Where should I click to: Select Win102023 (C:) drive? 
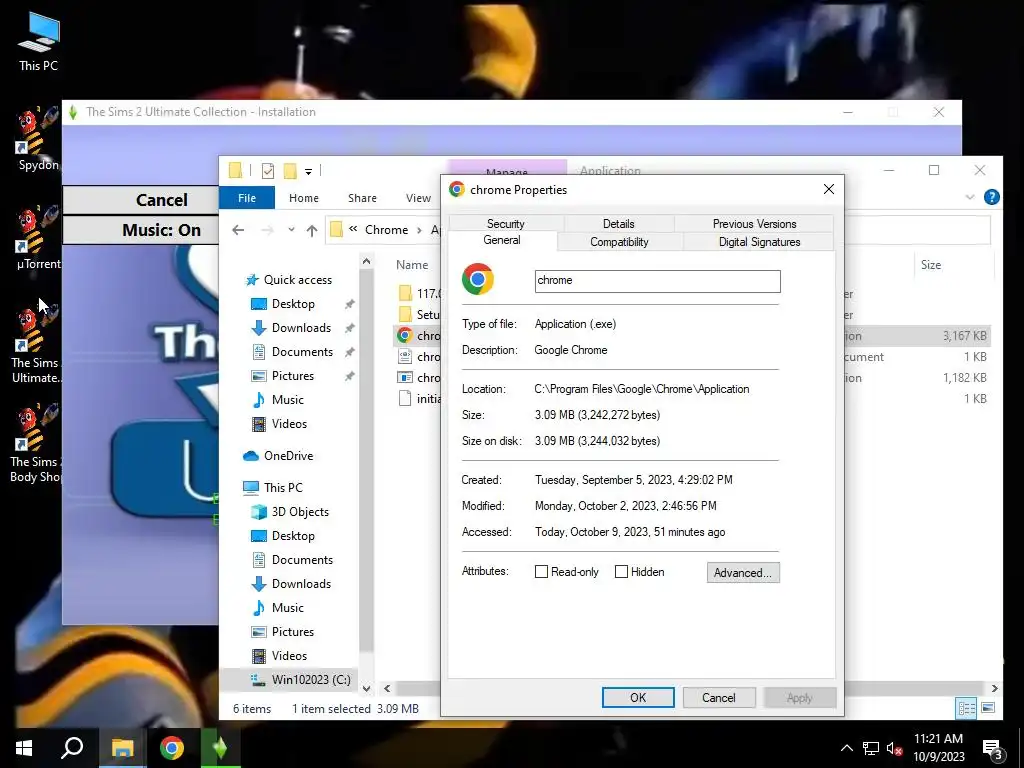coord(300,680)
